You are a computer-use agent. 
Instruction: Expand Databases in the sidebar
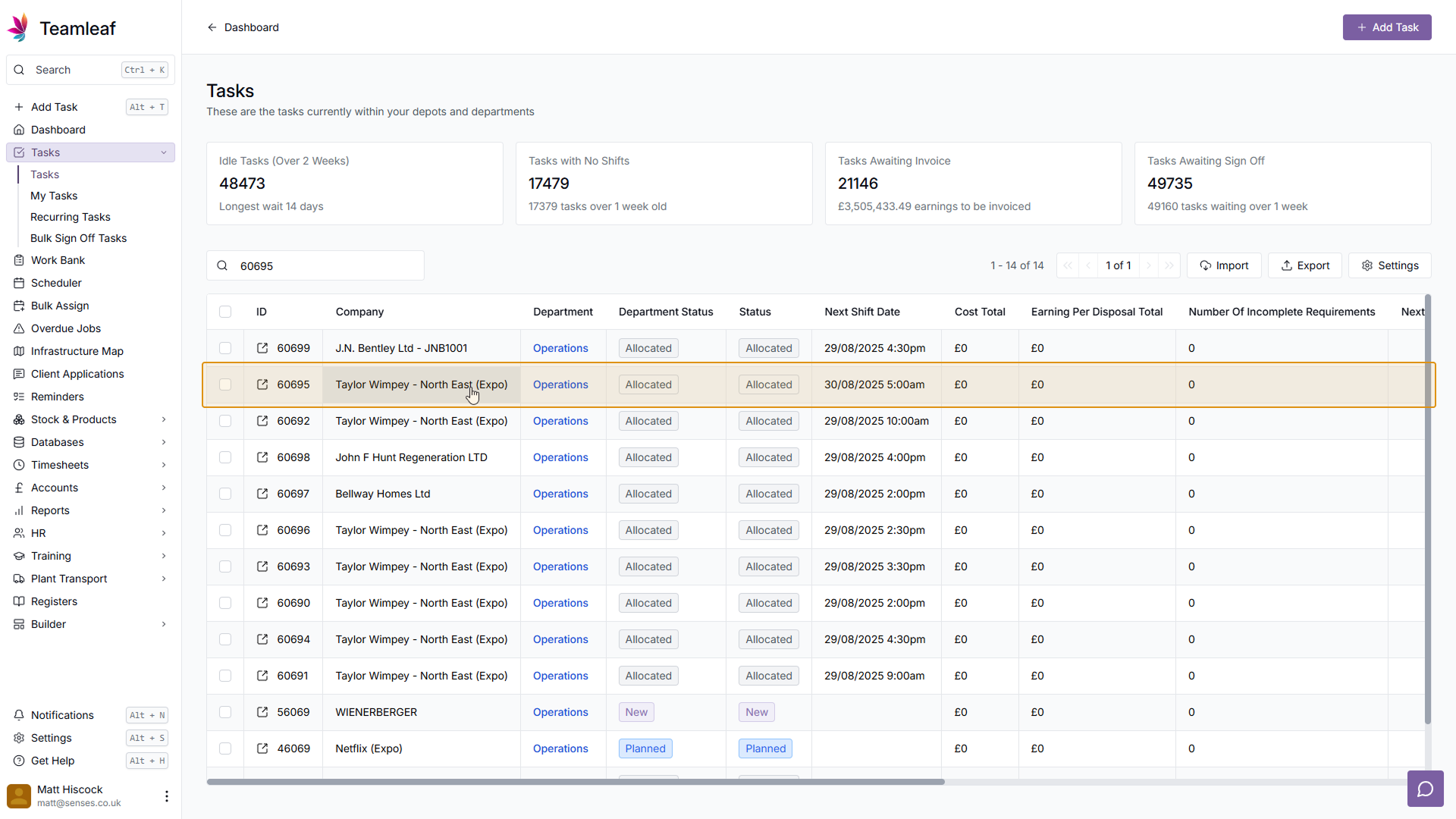[x=164, y=442]
